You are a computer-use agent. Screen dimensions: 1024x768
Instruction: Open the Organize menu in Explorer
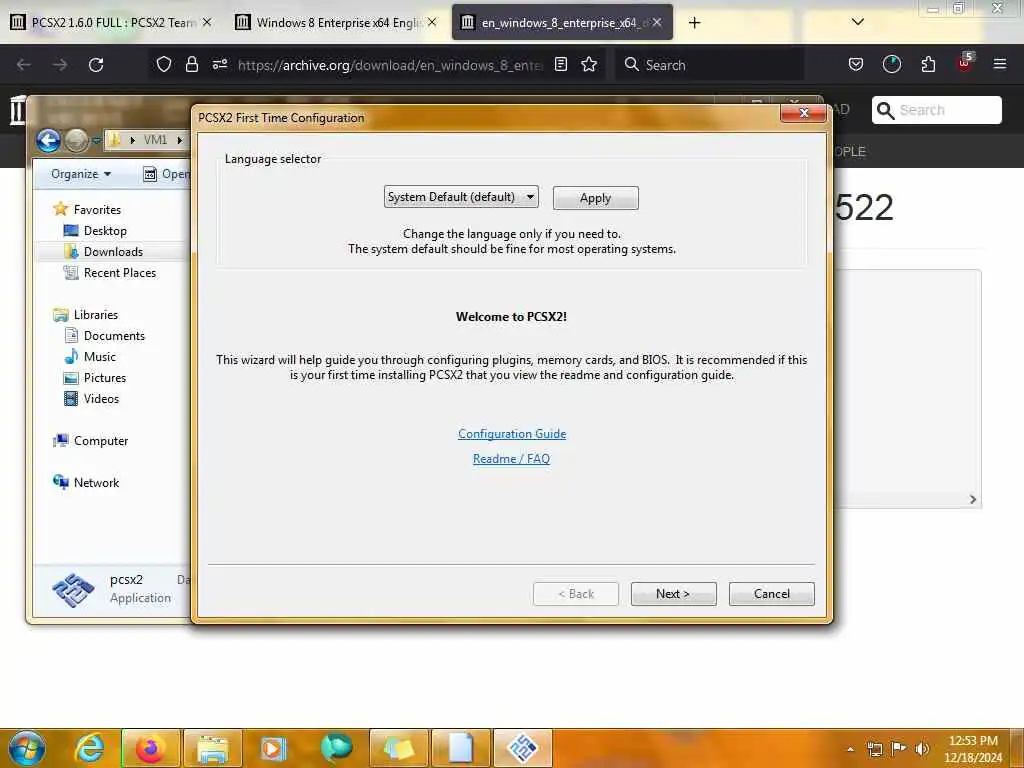coord(81,174)
